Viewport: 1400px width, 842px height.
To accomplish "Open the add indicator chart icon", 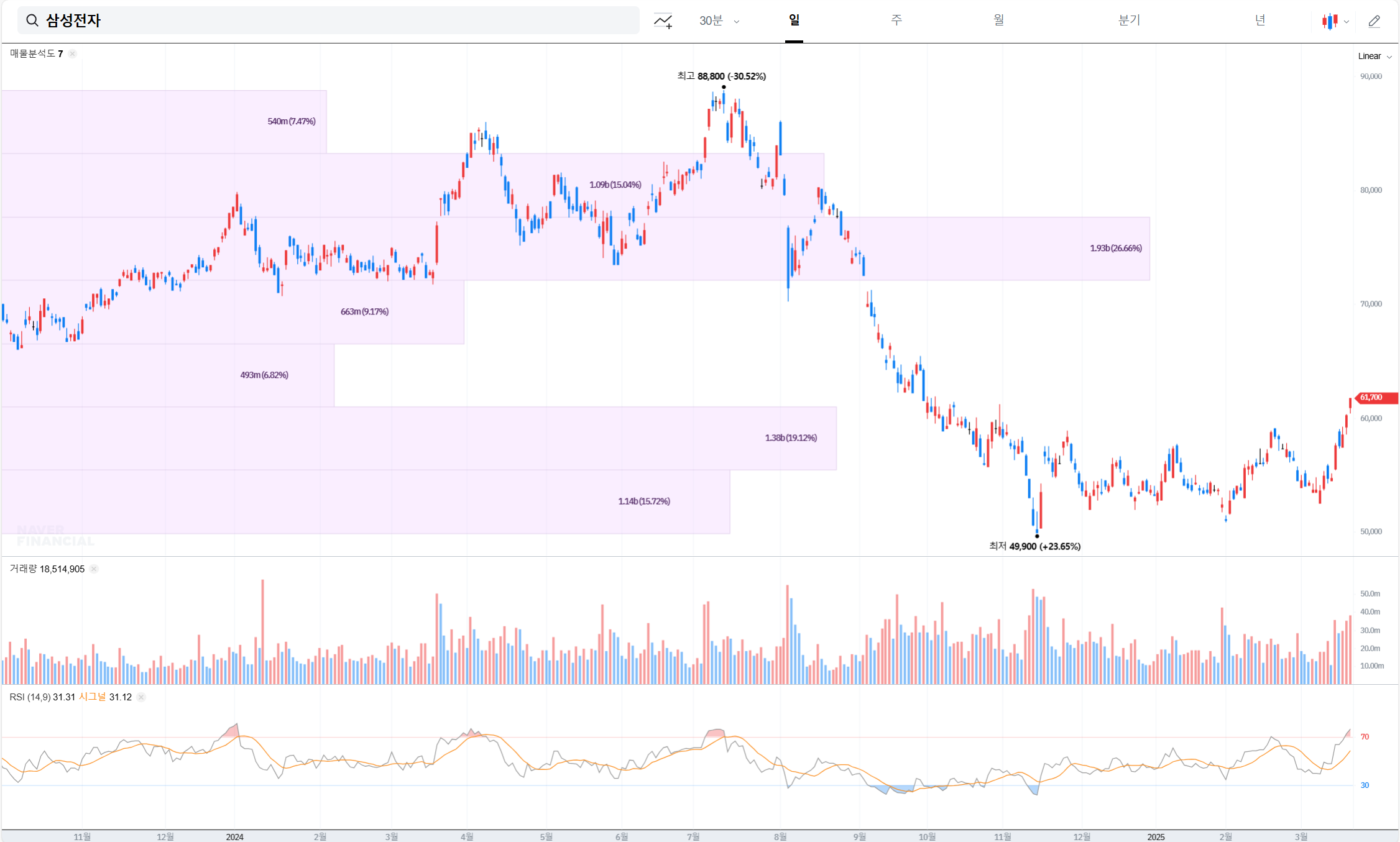I will (x=663, y=21).
